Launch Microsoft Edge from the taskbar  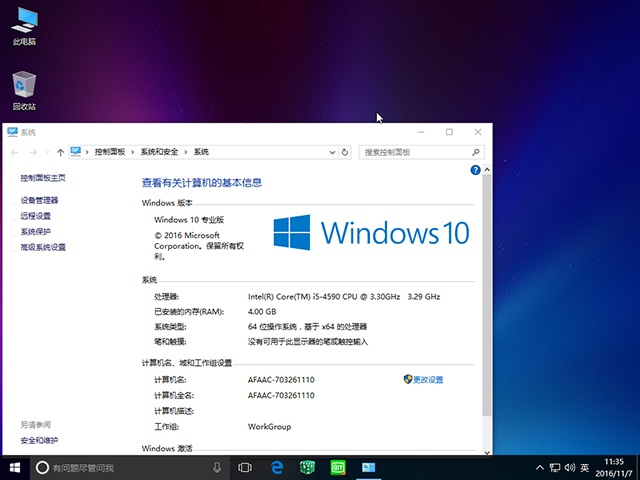(x=277, y=467)
